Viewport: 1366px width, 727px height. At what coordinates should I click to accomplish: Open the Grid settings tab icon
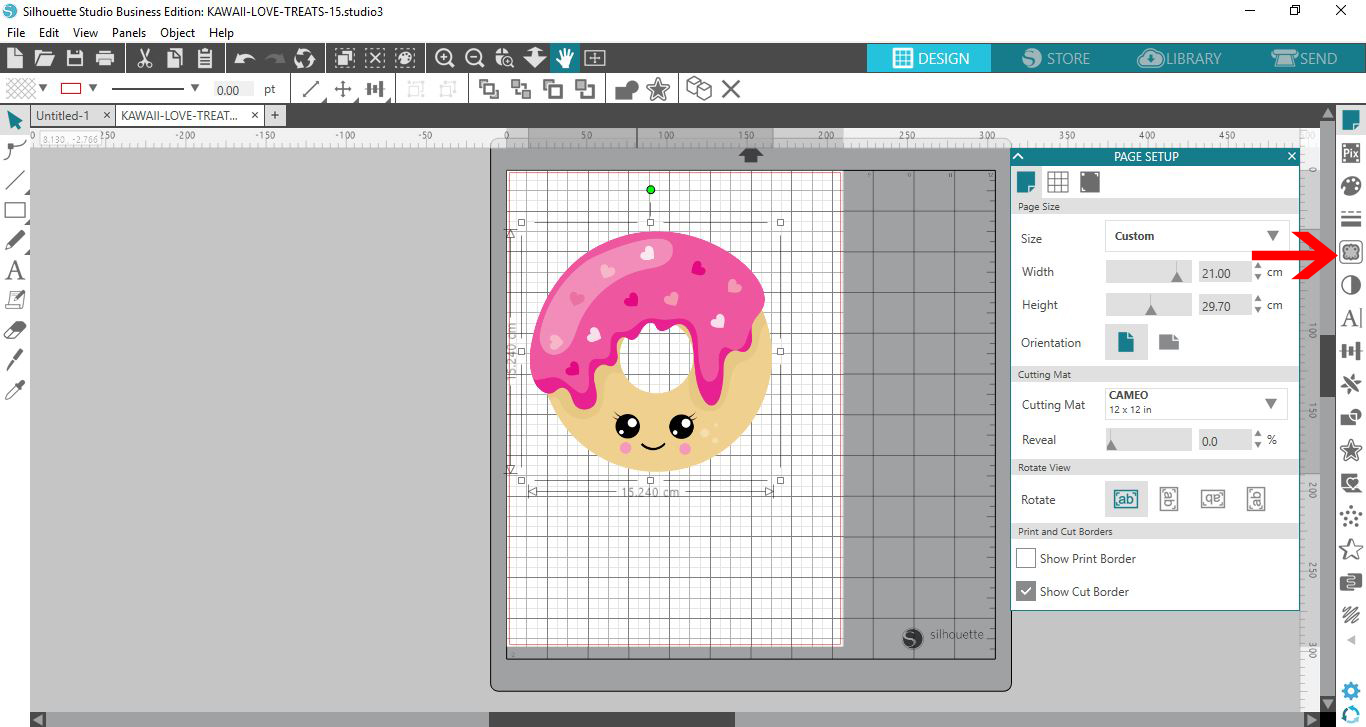point(1057,182)
